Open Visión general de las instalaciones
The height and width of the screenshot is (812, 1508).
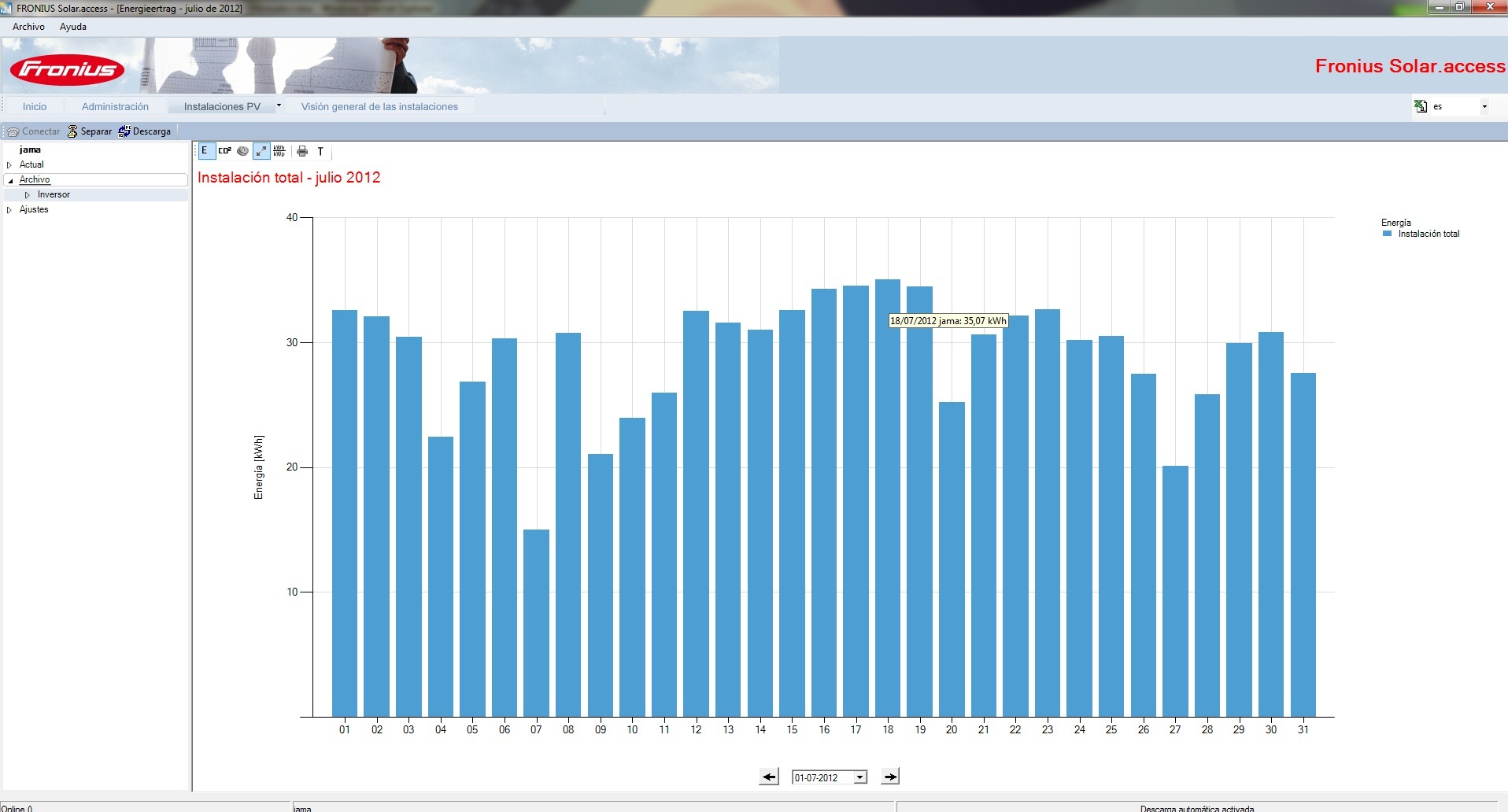(379, 106)
